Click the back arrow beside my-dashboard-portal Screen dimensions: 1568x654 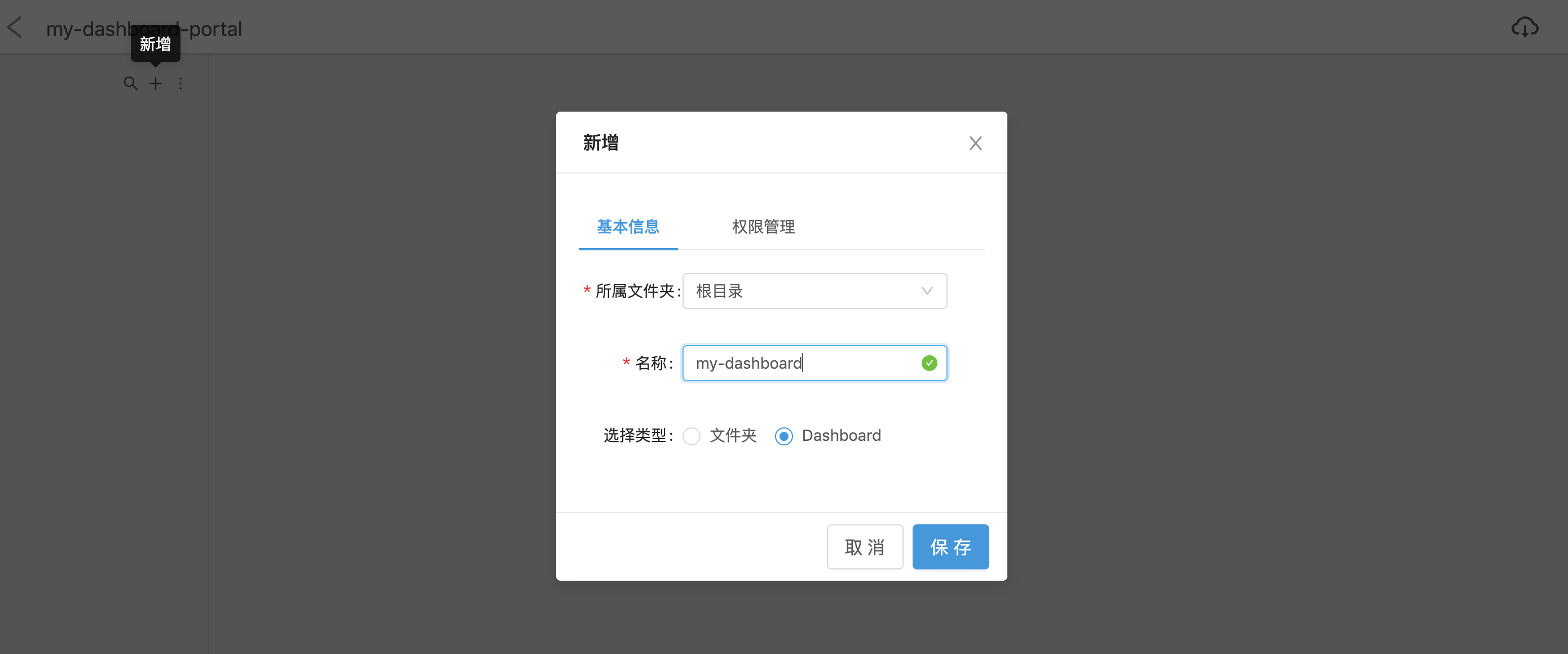(15, 28)
